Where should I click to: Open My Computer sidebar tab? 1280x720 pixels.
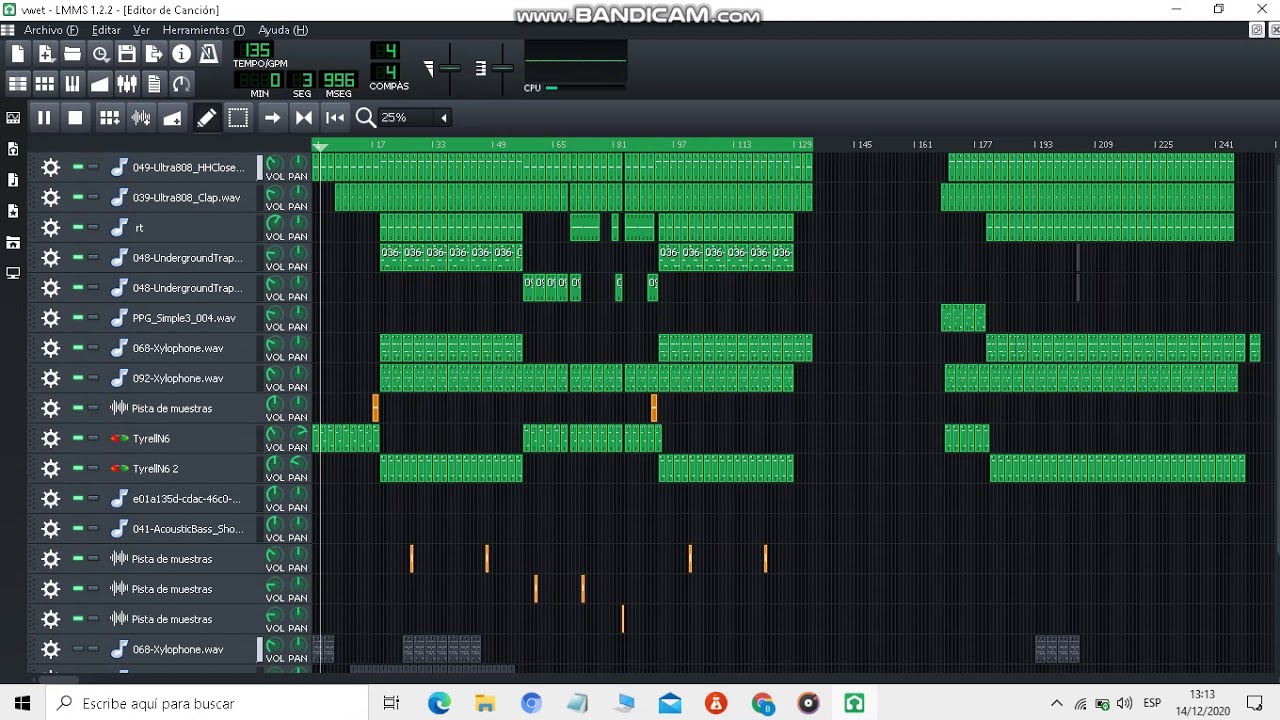click(13, 273)
